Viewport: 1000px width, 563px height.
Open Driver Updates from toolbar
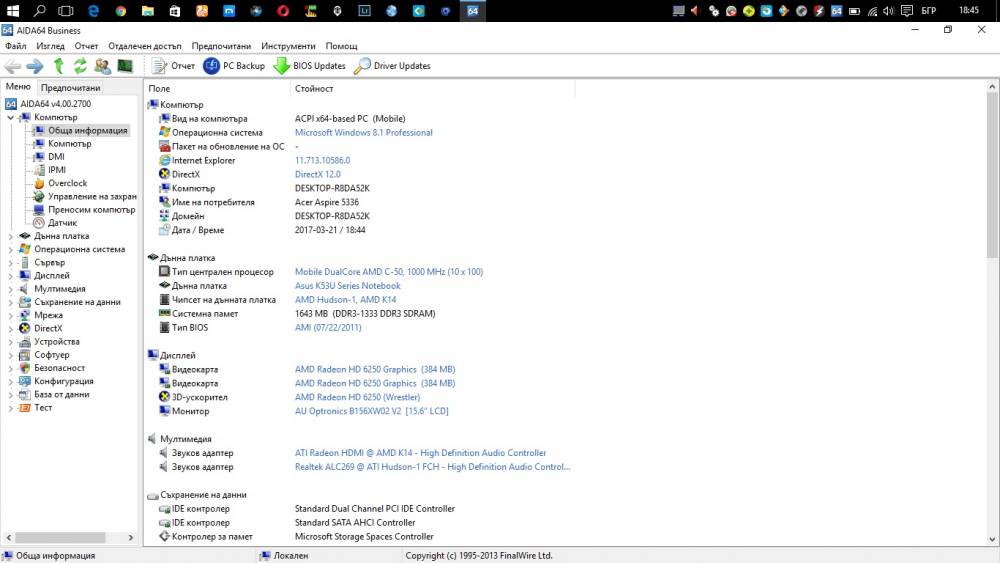pos(392,66)
